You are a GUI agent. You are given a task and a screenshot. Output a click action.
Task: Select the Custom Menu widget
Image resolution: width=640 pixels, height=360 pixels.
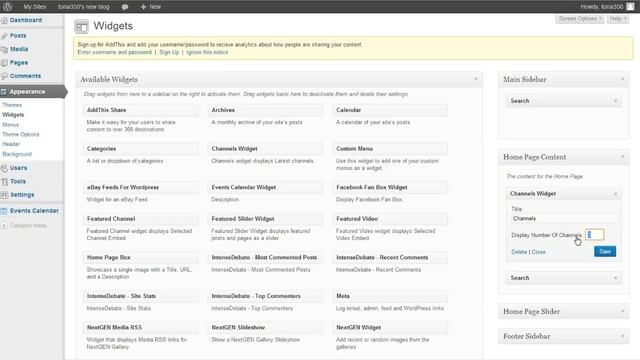(x=390, y=149)
